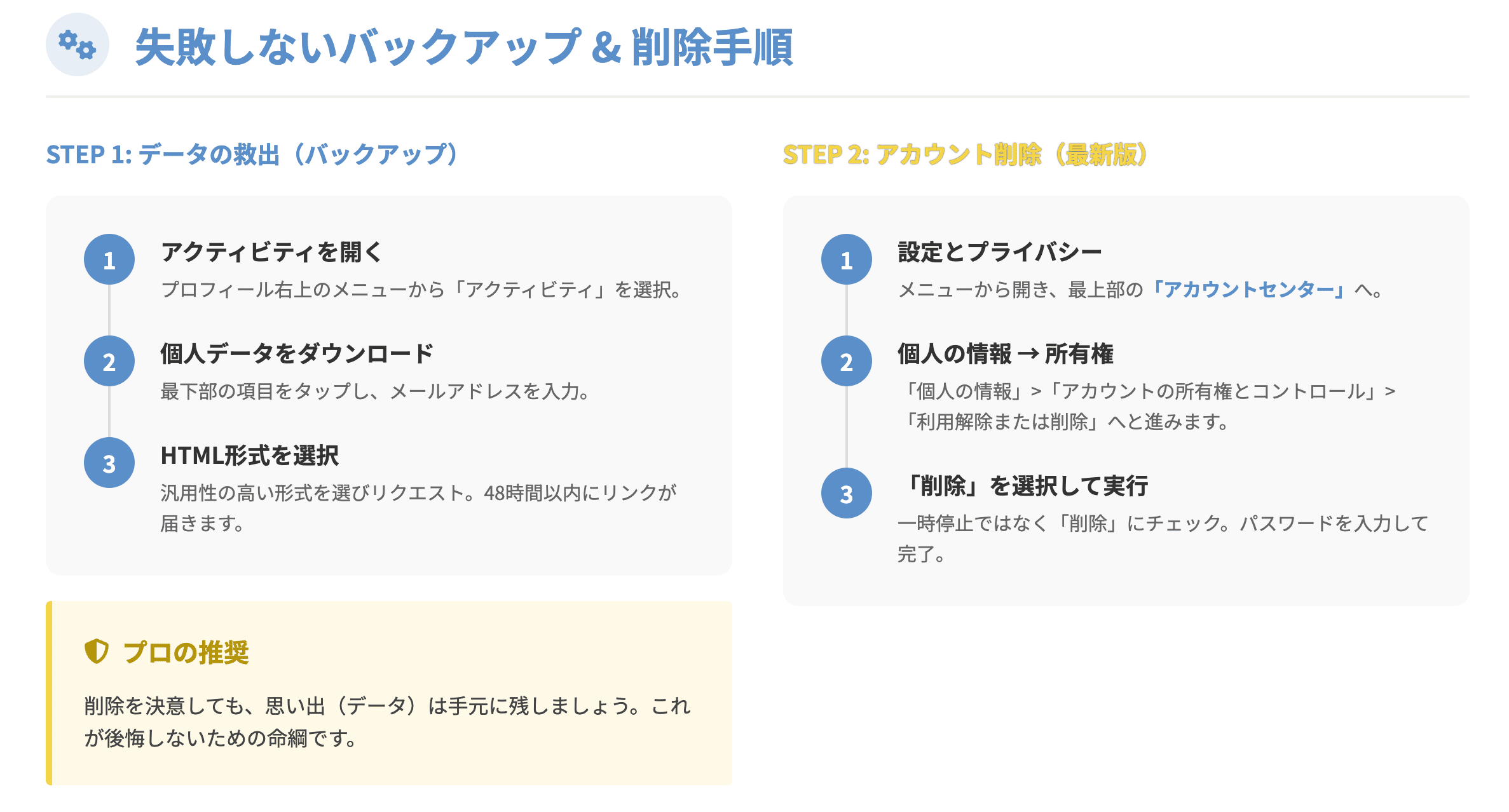Click circle 2 beside 個人データをダウンロード
1509x812 pixels.
(109, 362)
